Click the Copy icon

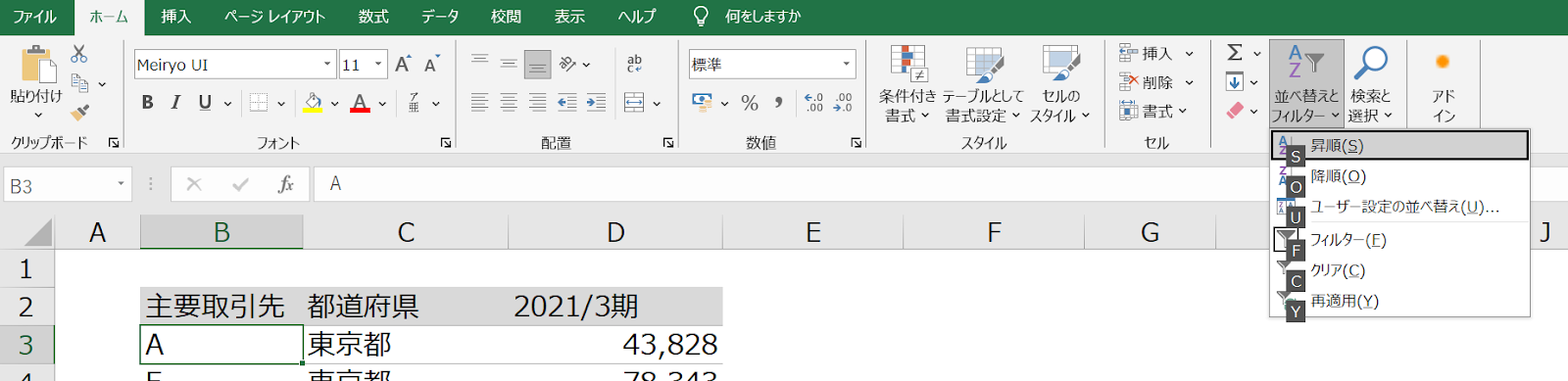(x=80, y=83)
